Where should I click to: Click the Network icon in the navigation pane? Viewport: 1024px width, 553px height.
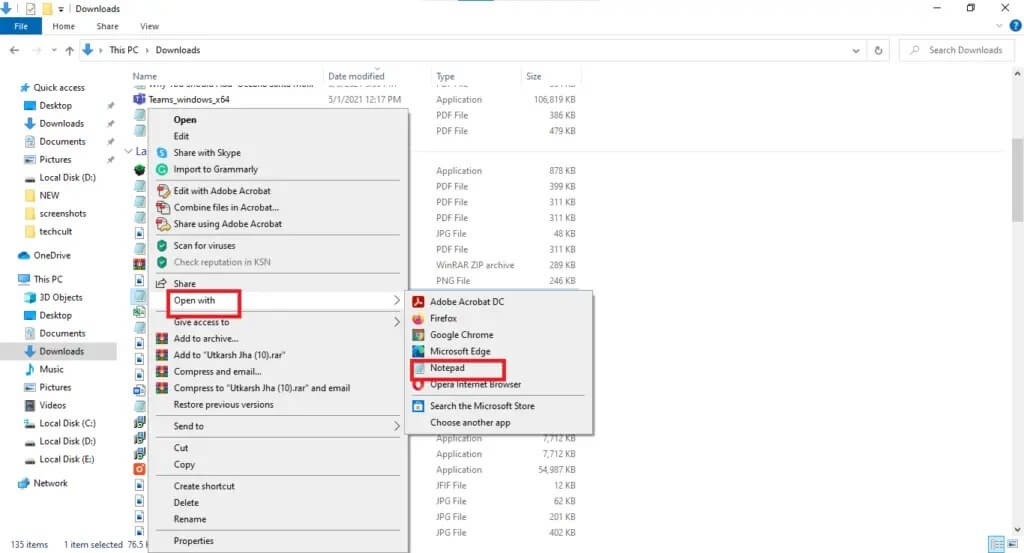24,483
